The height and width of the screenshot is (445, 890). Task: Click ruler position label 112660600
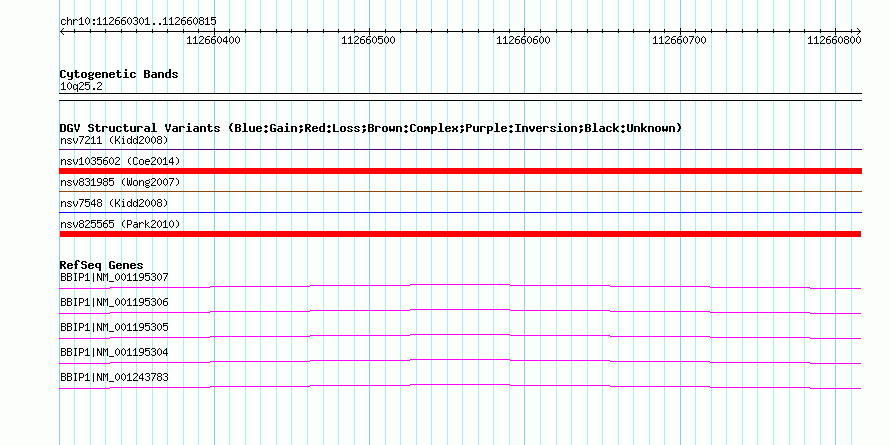click(523, 40)
